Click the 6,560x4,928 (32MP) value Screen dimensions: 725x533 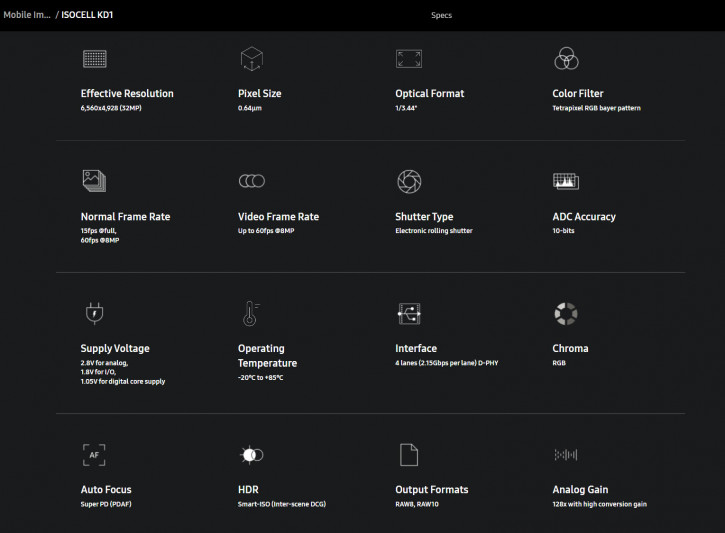(111, 108)
